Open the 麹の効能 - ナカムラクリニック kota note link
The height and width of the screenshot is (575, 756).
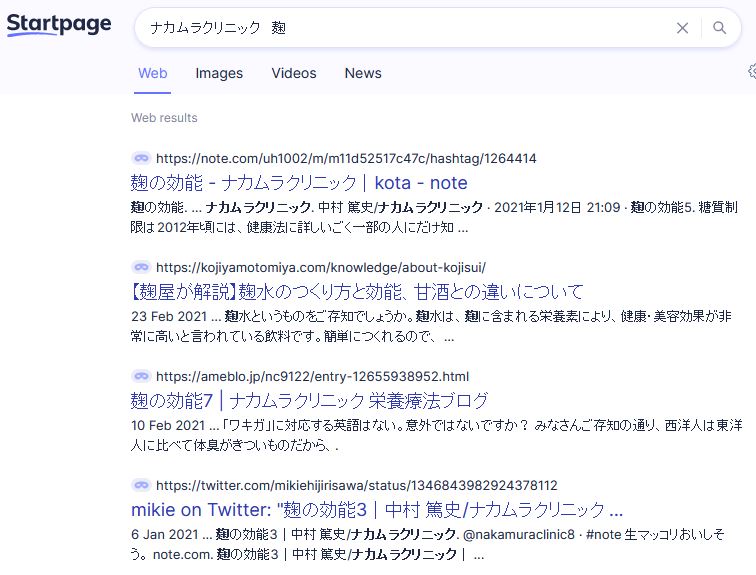click(299, 183)
